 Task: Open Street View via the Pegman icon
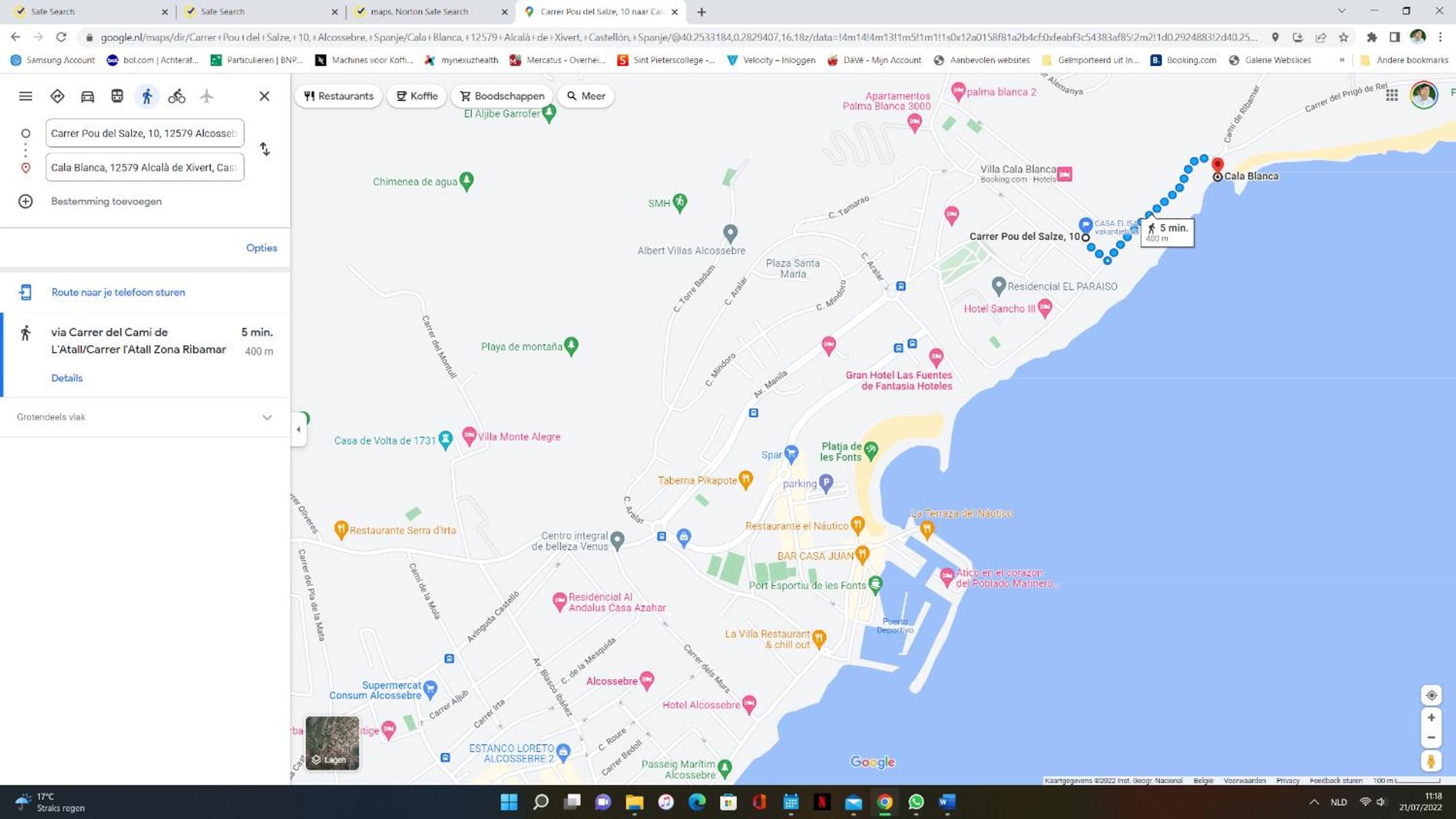[x=1432, y=761]
